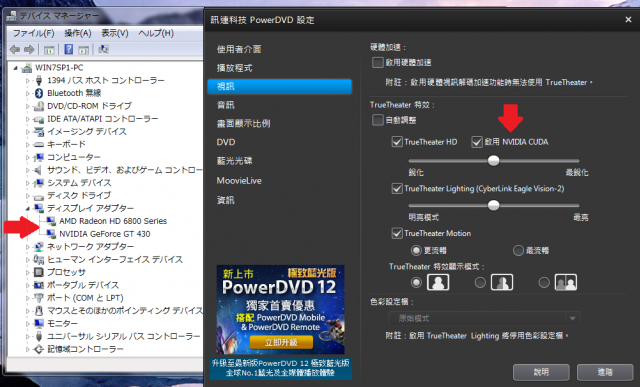Screen dimensions: 640x387
Task: Select the AMD Radeon HD 6800 Series adapter icon
Action: 51,221
